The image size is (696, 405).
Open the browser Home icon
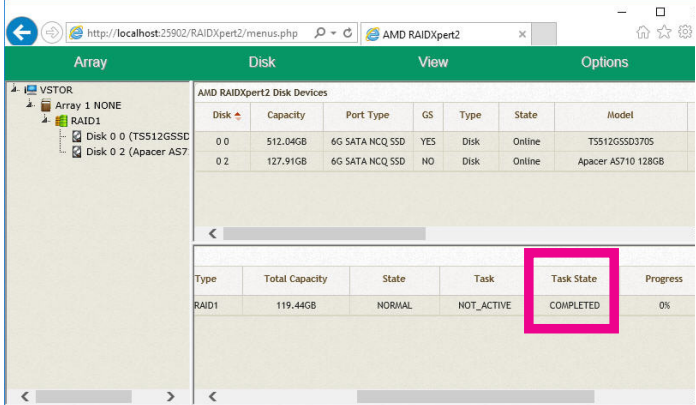[x=643, y=33]
